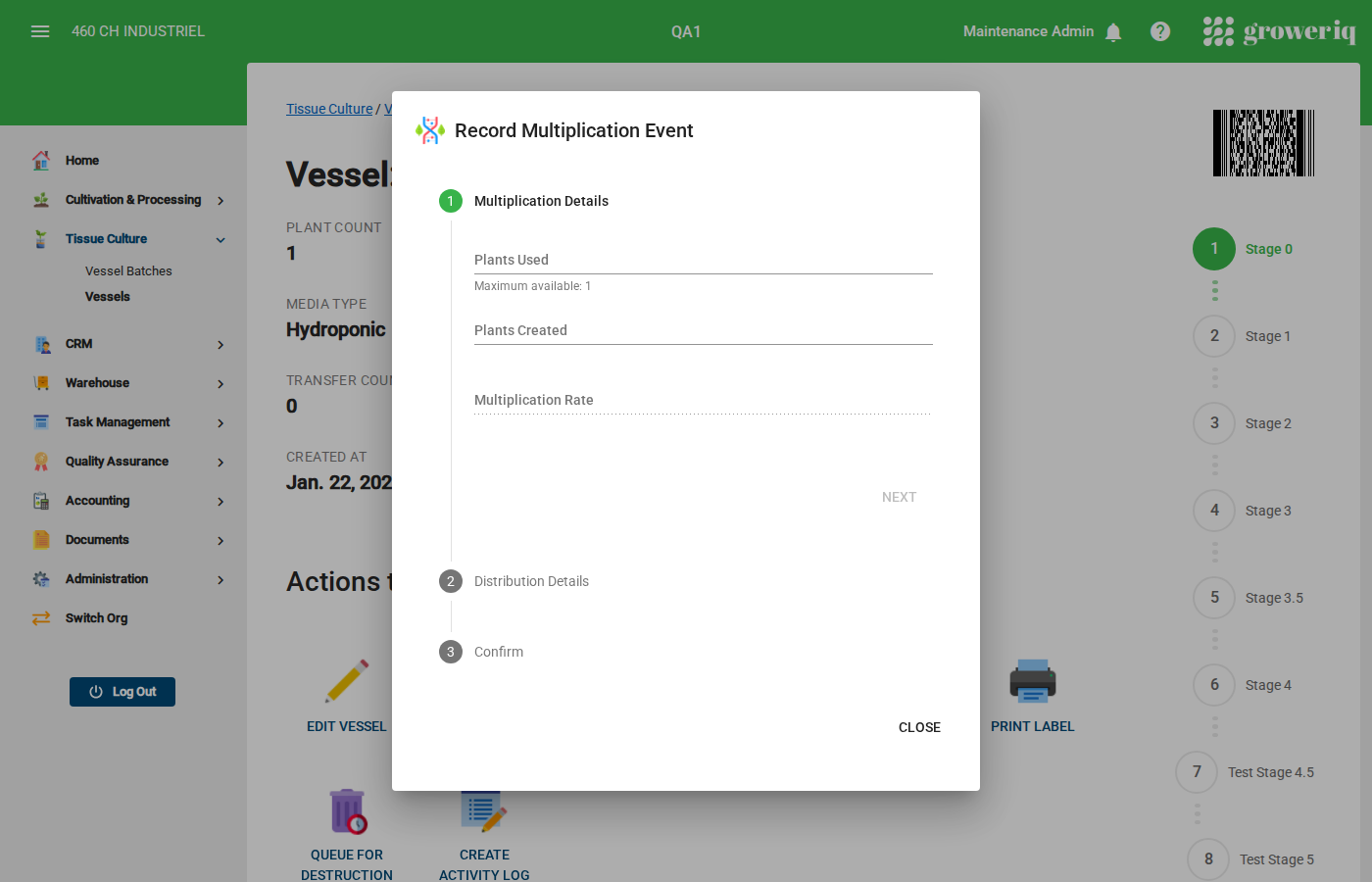Collapse the Tissue Culture menu section
Screen dimensions: 1372x882
[220, 240]
